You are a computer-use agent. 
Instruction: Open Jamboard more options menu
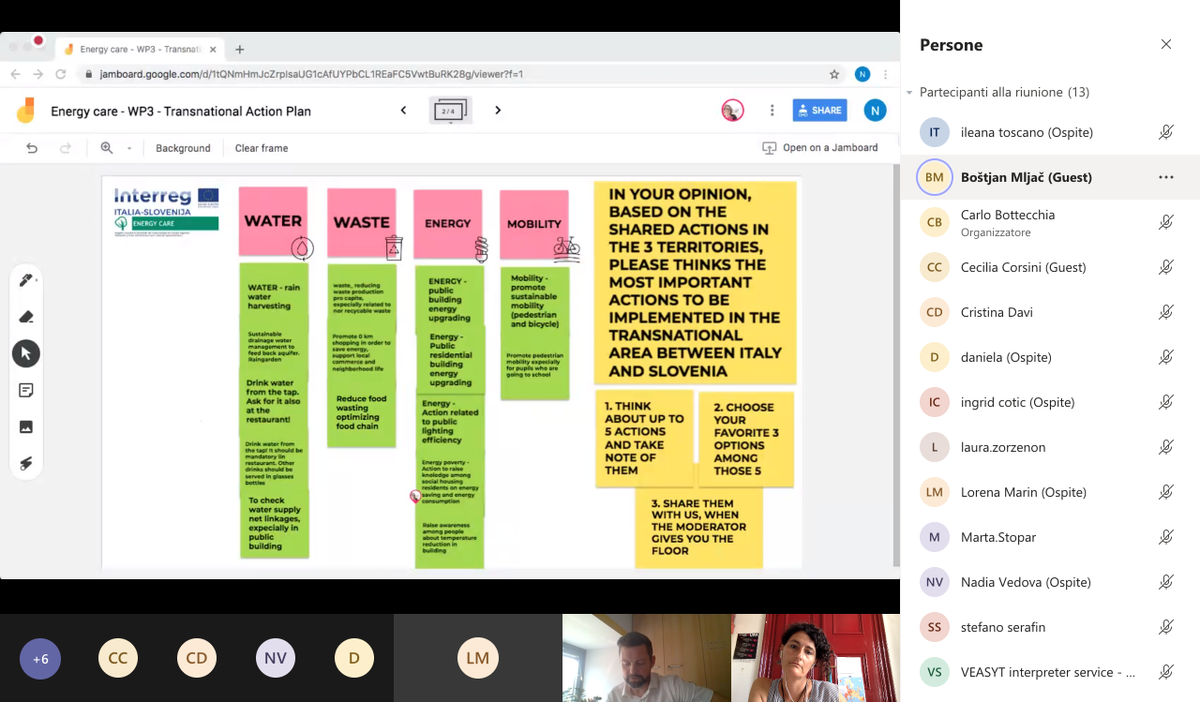click(x=771, y=111)
